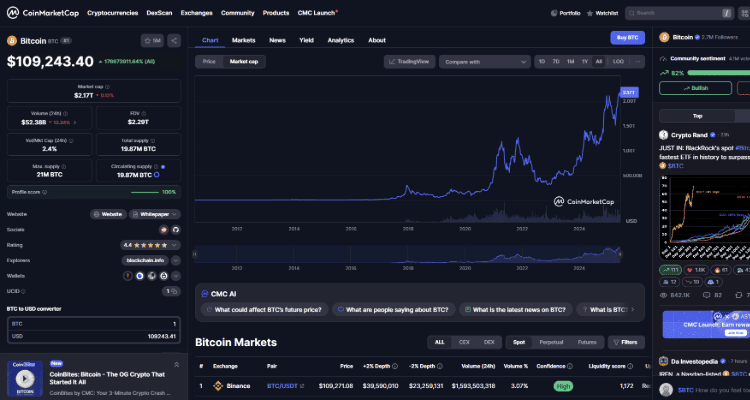
Task: Grab left handle of chart range slider
Action: (195, 254)
